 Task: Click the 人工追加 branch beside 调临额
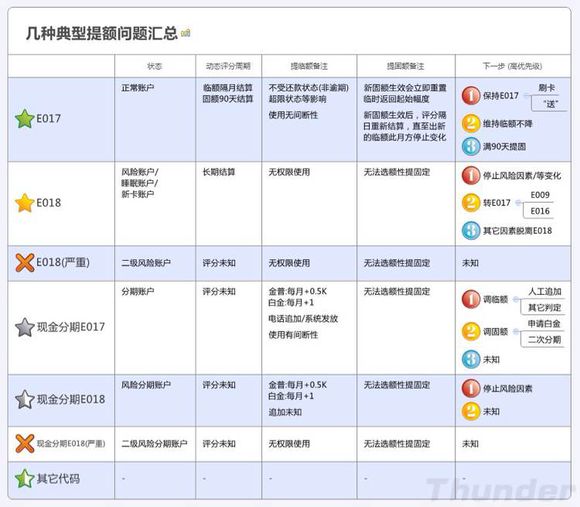tap(545, 291)
